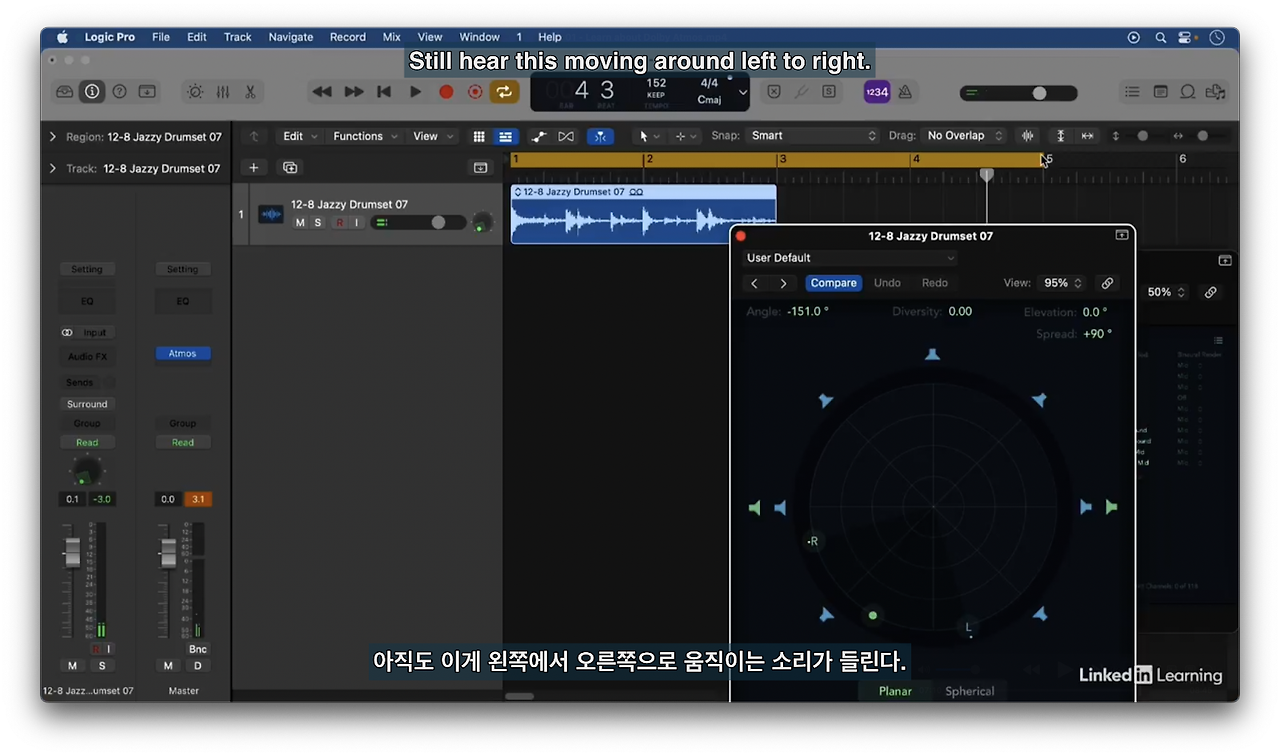Screen dimensions: 1280x756
Task: Click the red Record button
Action: [x=446, y=92]
